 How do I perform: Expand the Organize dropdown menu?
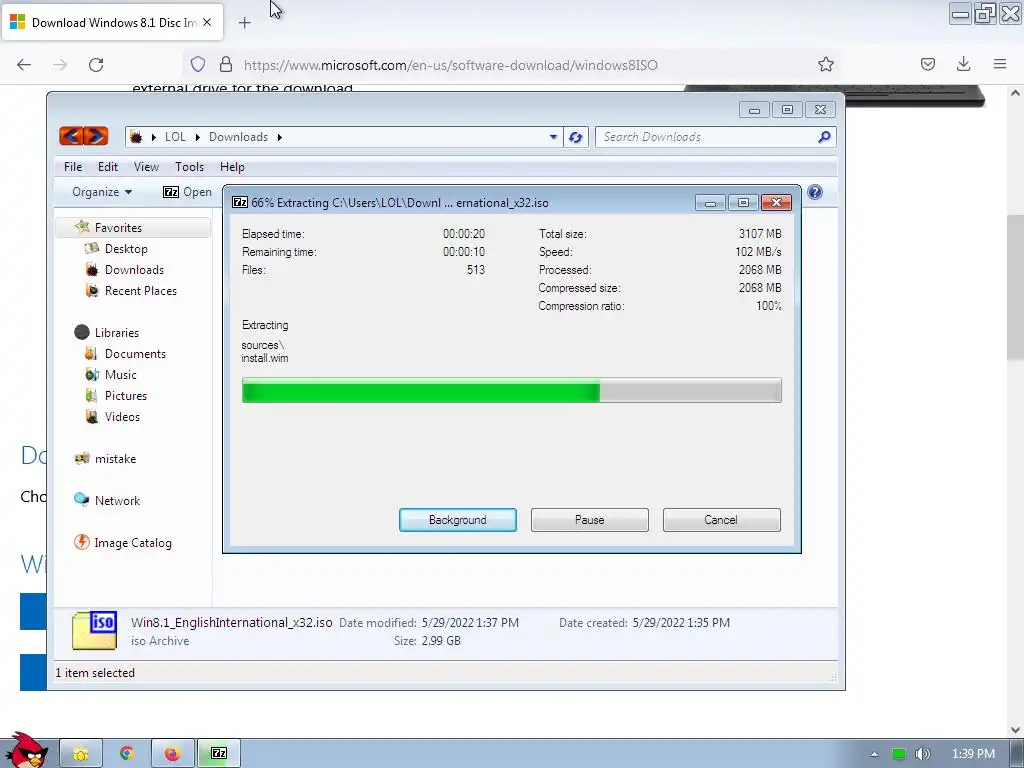pos(102,192)
